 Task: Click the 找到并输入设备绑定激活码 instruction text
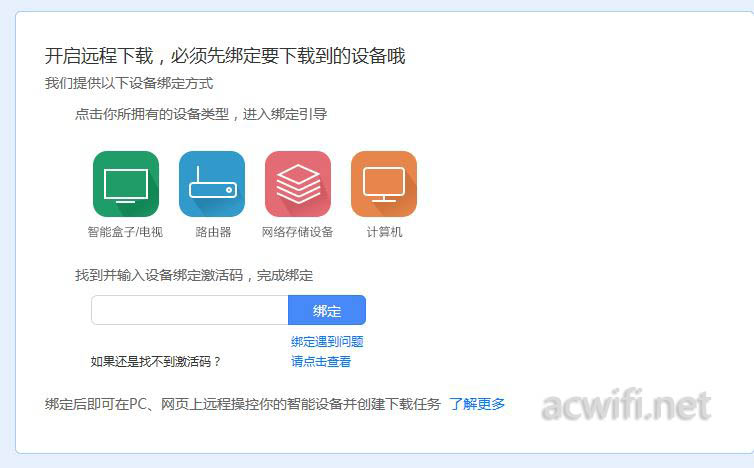tap(159, 275)
